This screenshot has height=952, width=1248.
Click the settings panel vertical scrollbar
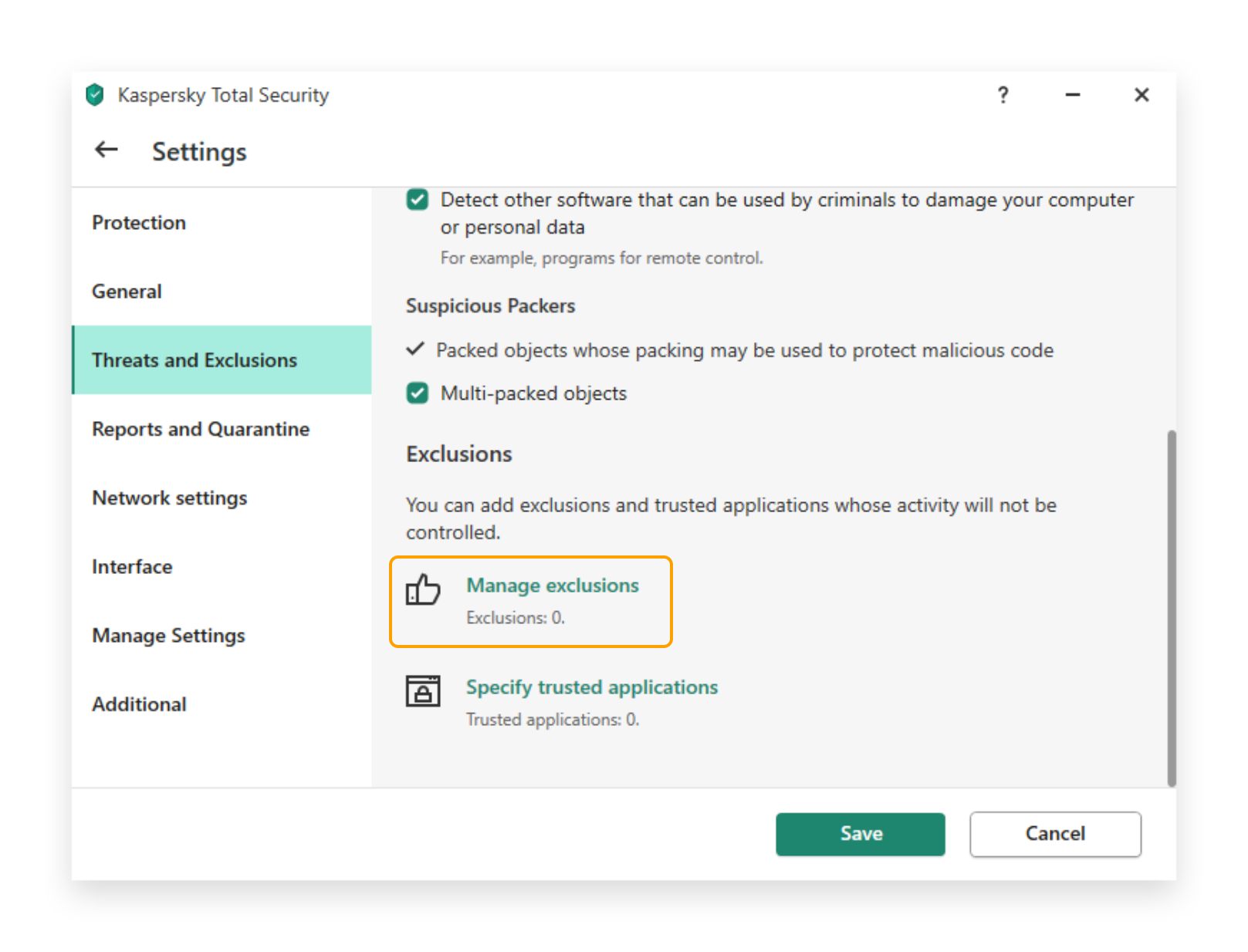coord(1172,608)
